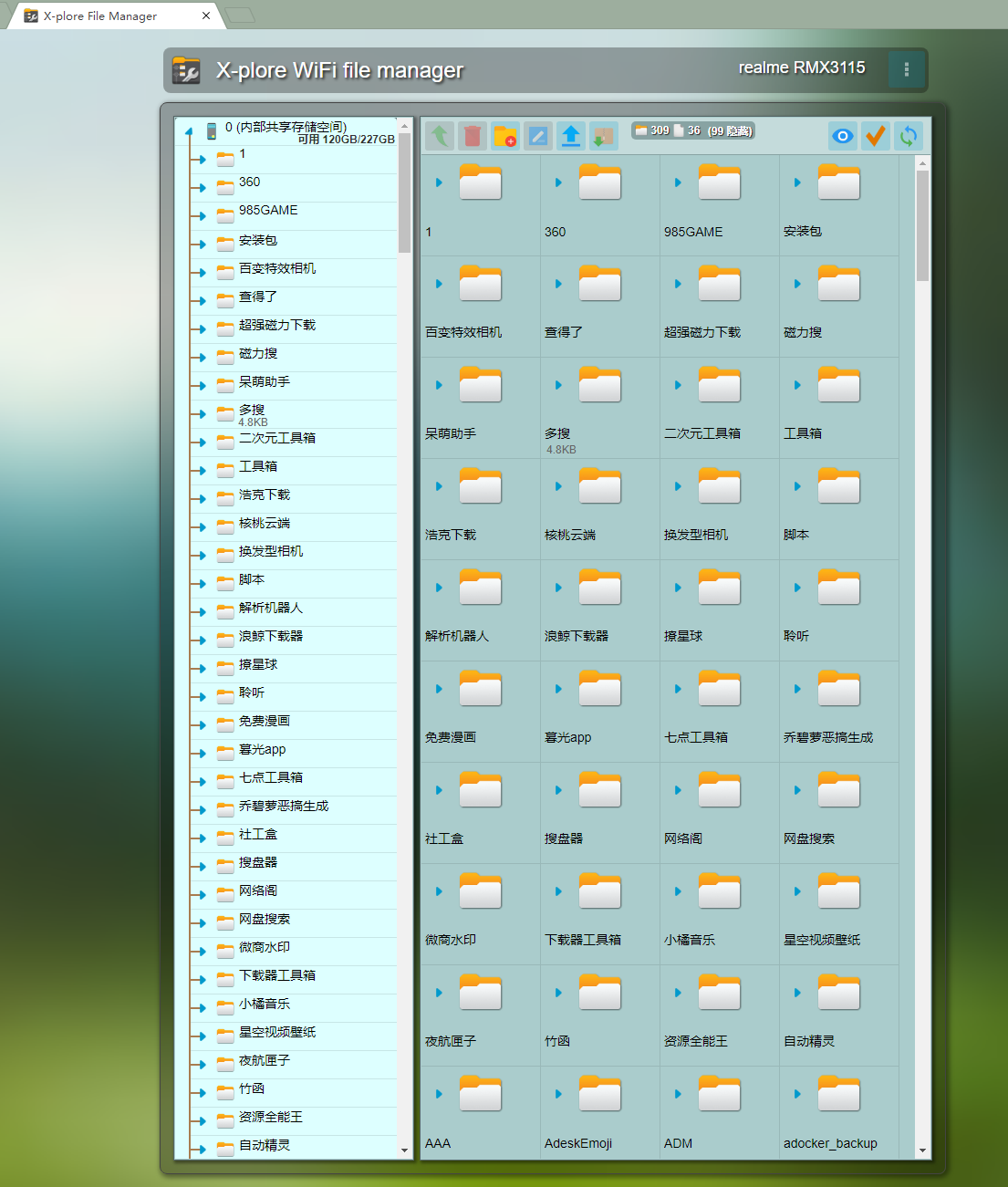The image size is (1008, 1187).
Task: Open the 换发型相机 folder in grid
Action: click(719, 486)
